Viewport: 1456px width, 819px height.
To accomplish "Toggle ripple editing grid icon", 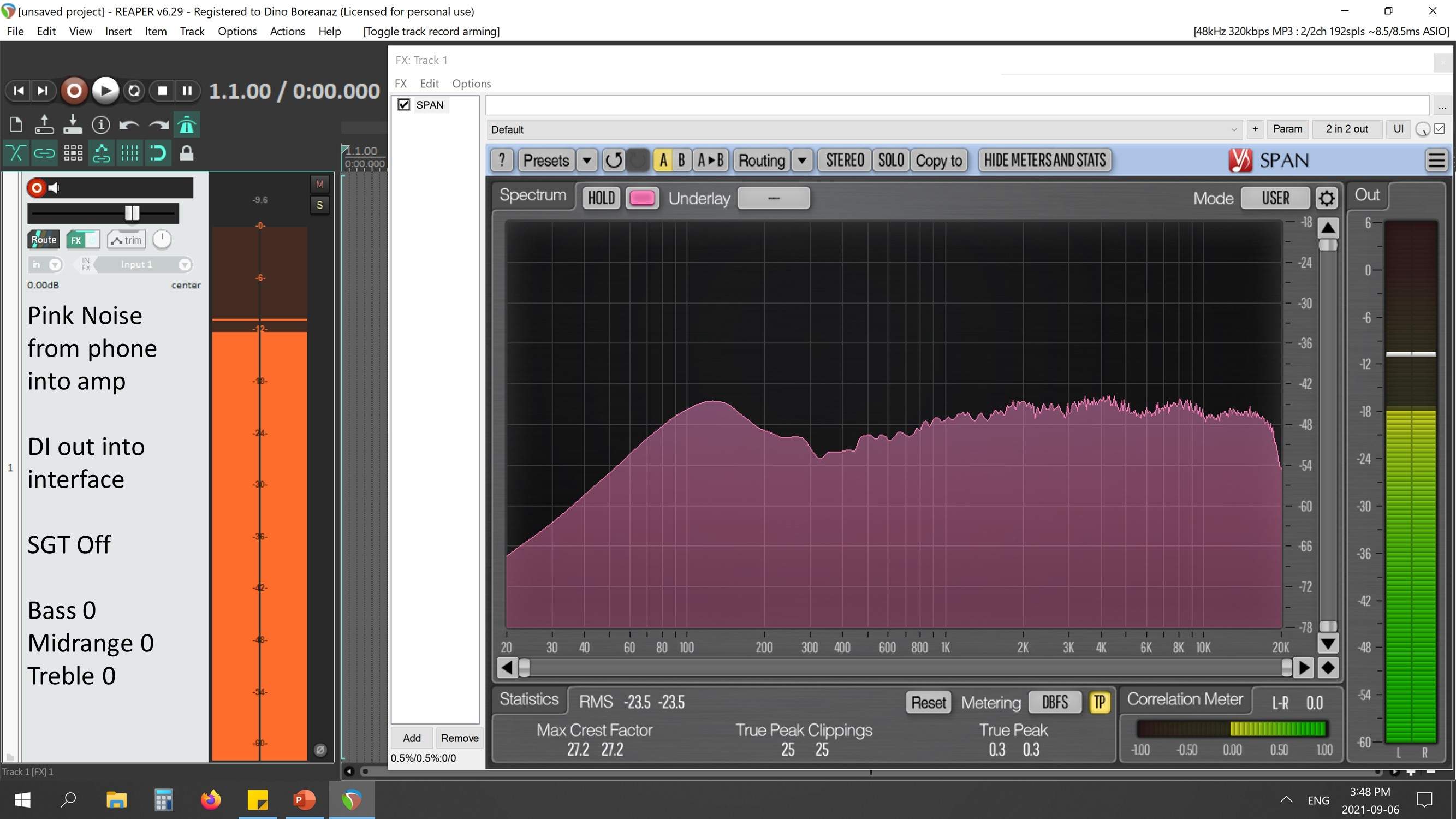I will pyautogui.click(x=73, y=153).
